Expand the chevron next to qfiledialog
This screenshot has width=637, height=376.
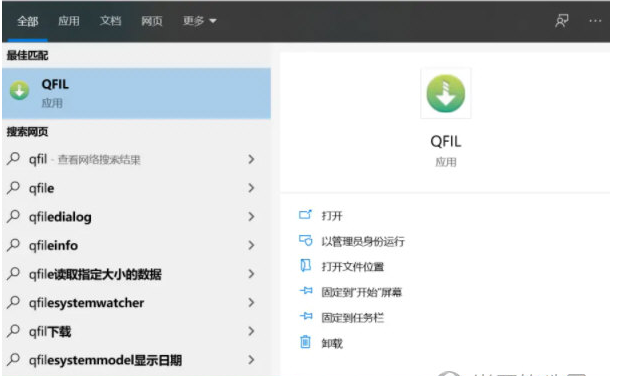coord(251,217)
